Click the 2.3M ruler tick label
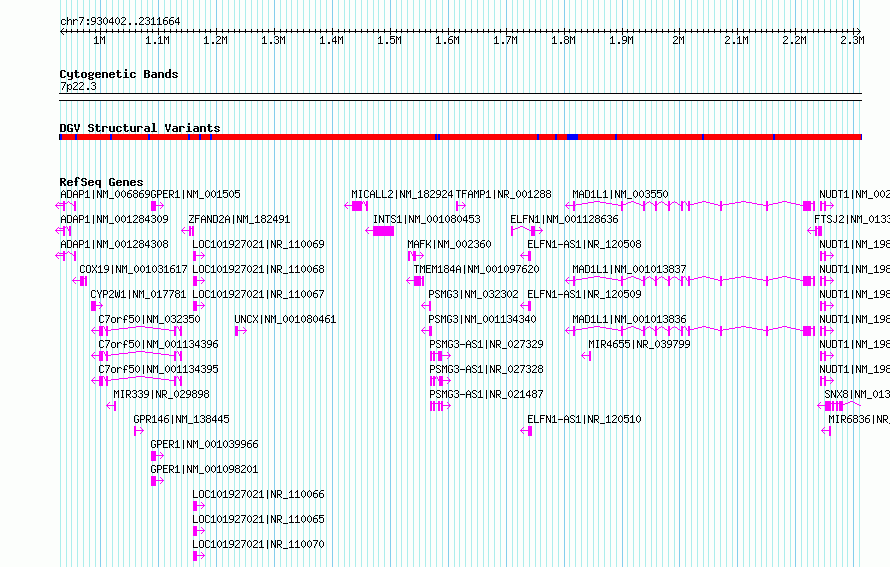890x567 pixels. 852,40
